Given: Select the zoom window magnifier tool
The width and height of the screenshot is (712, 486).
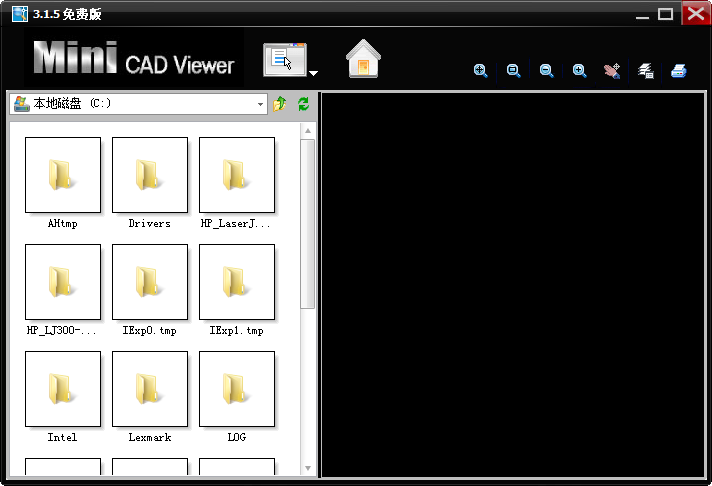Looking at the screenshot, I should pos(514,71).
